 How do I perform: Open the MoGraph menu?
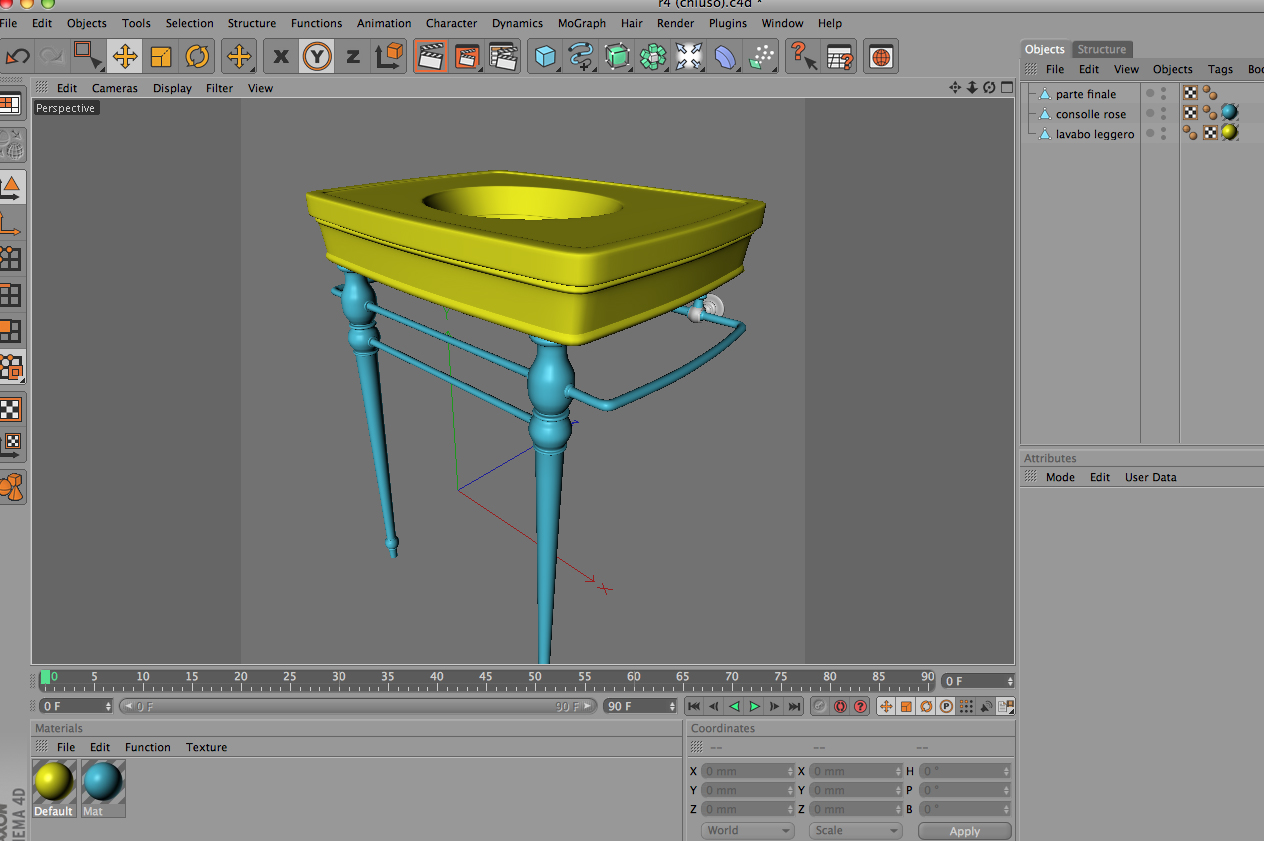(x=581, y=23)
